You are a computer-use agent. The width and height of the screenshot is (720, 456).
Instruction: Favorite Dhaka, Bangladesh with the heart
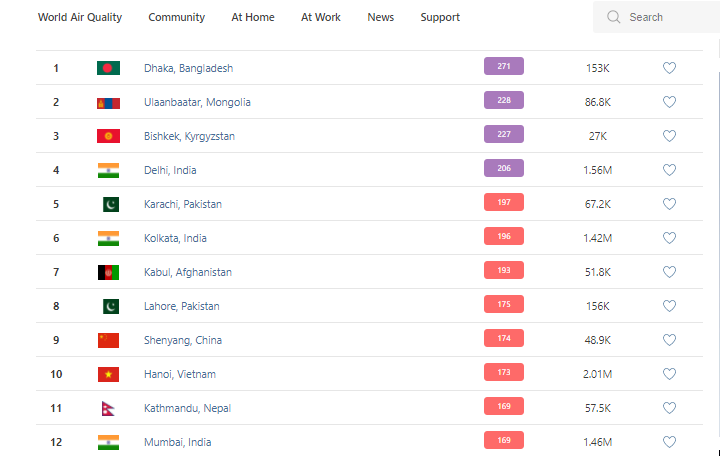point(669,68)
